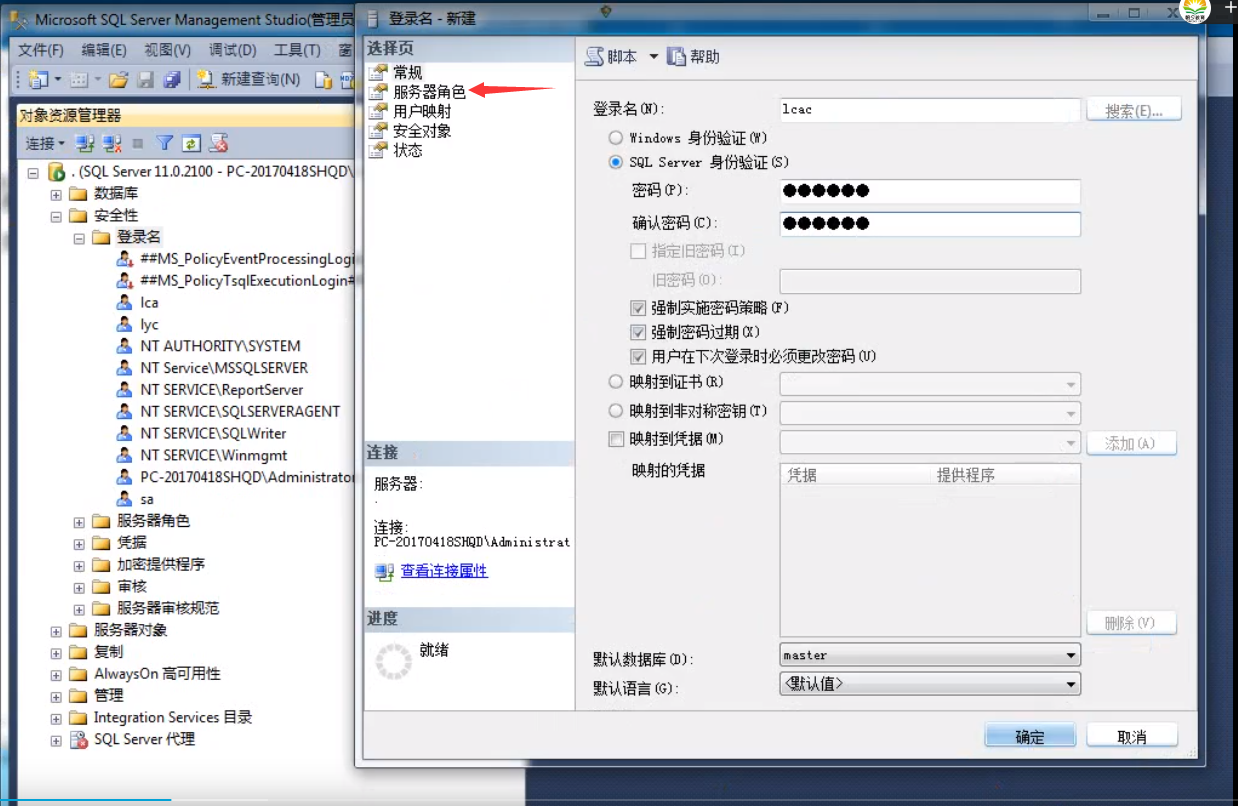Select NT SERVICE\ReportServer login row
The height and width of the screenshot is (806, 1238).
[222, 390]
